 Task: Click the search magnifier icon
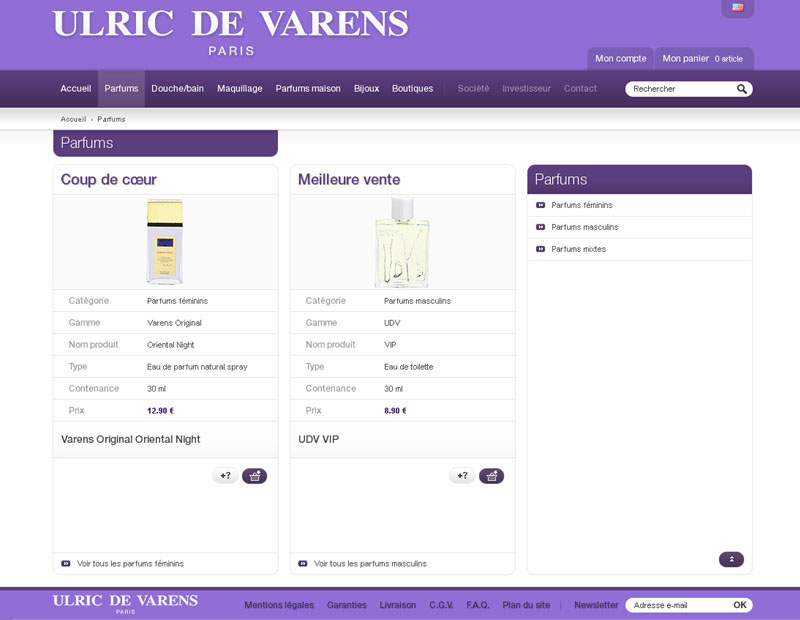coord(742,89)
